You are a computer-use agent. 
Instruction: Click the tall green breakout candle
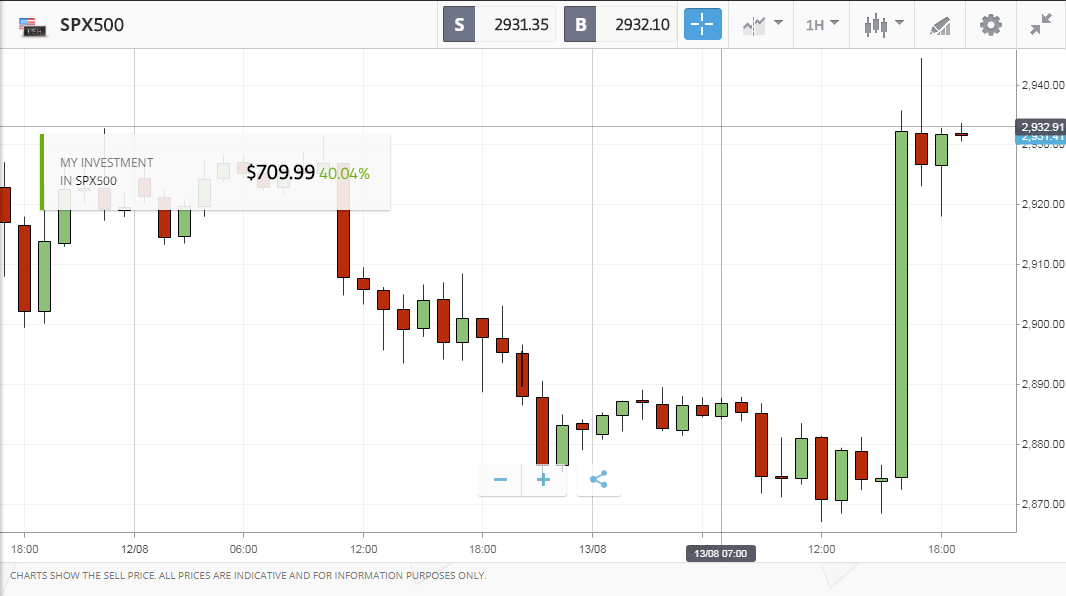coord(901,304)
